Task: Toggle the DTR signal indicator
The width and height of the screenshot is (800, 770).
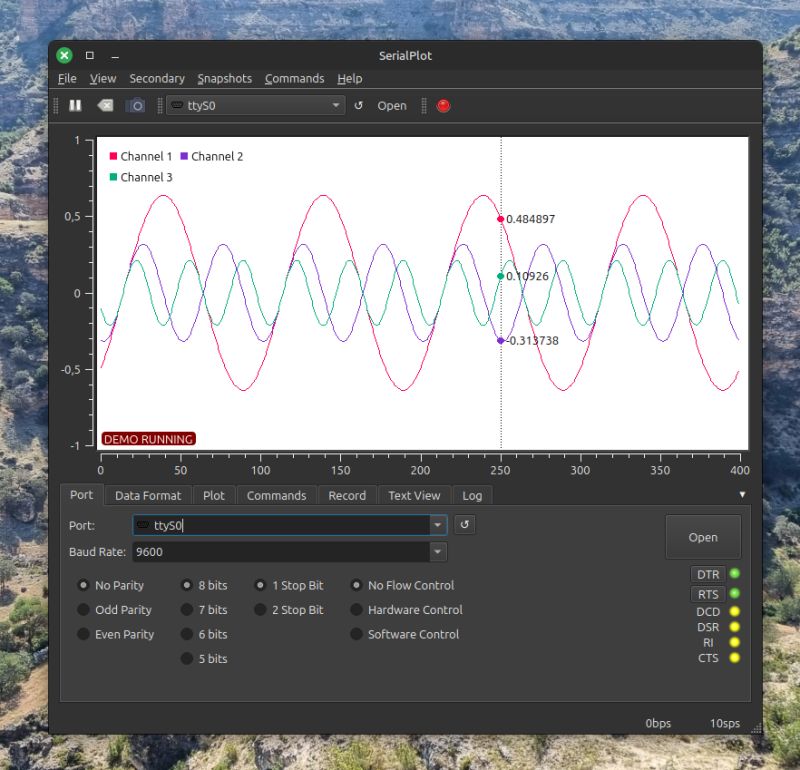Action: pos(708,574)
